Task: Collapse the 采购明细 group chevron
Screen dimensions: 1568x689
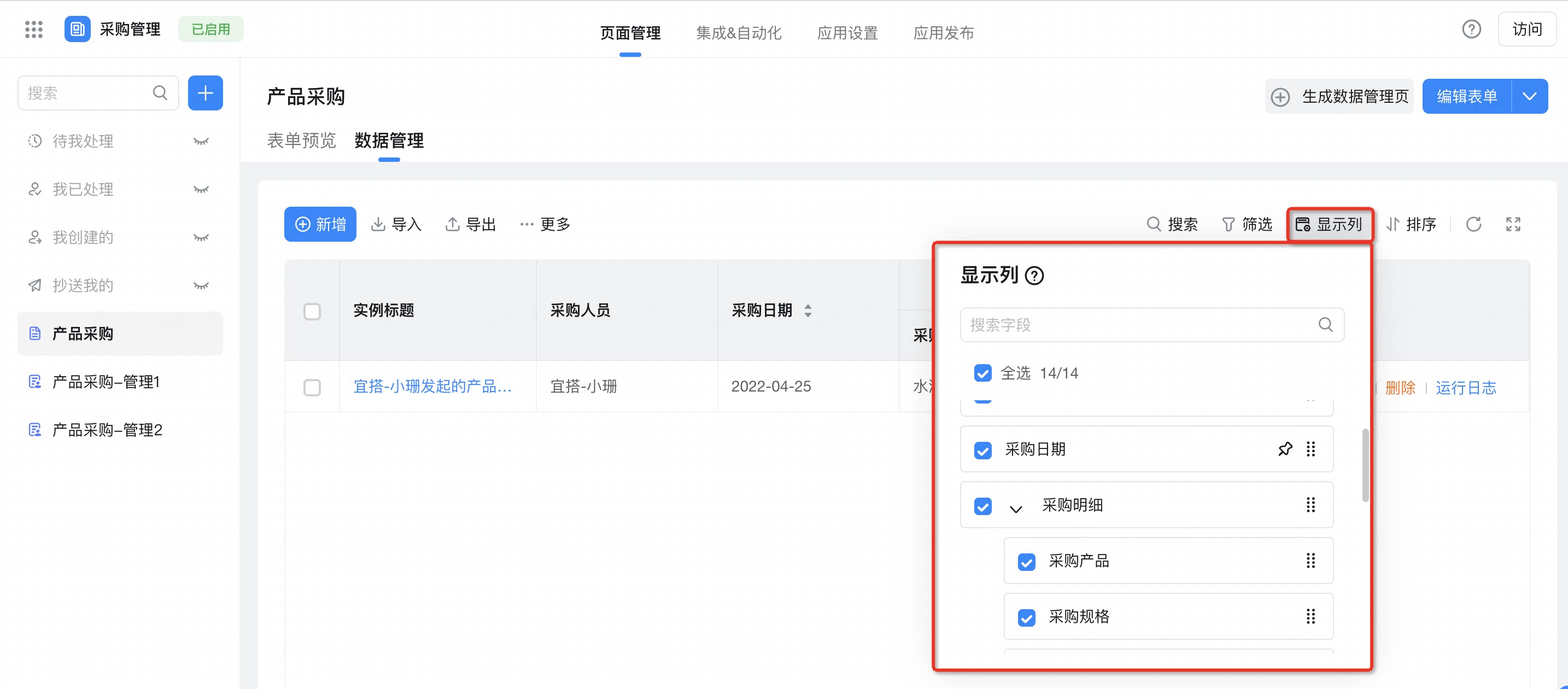Action: [x=1015, y=507]
